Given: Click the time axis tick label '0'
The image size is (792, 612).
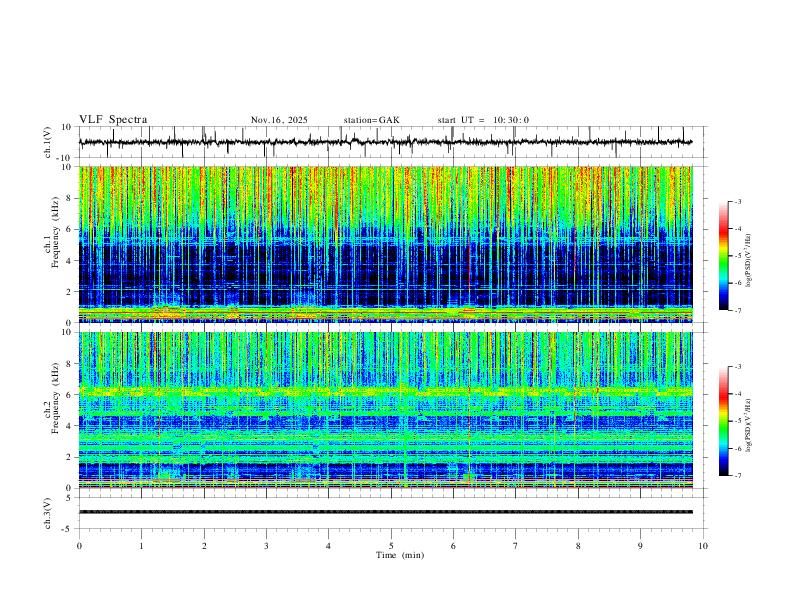Looking at the screenshot, I should point(79,546).
